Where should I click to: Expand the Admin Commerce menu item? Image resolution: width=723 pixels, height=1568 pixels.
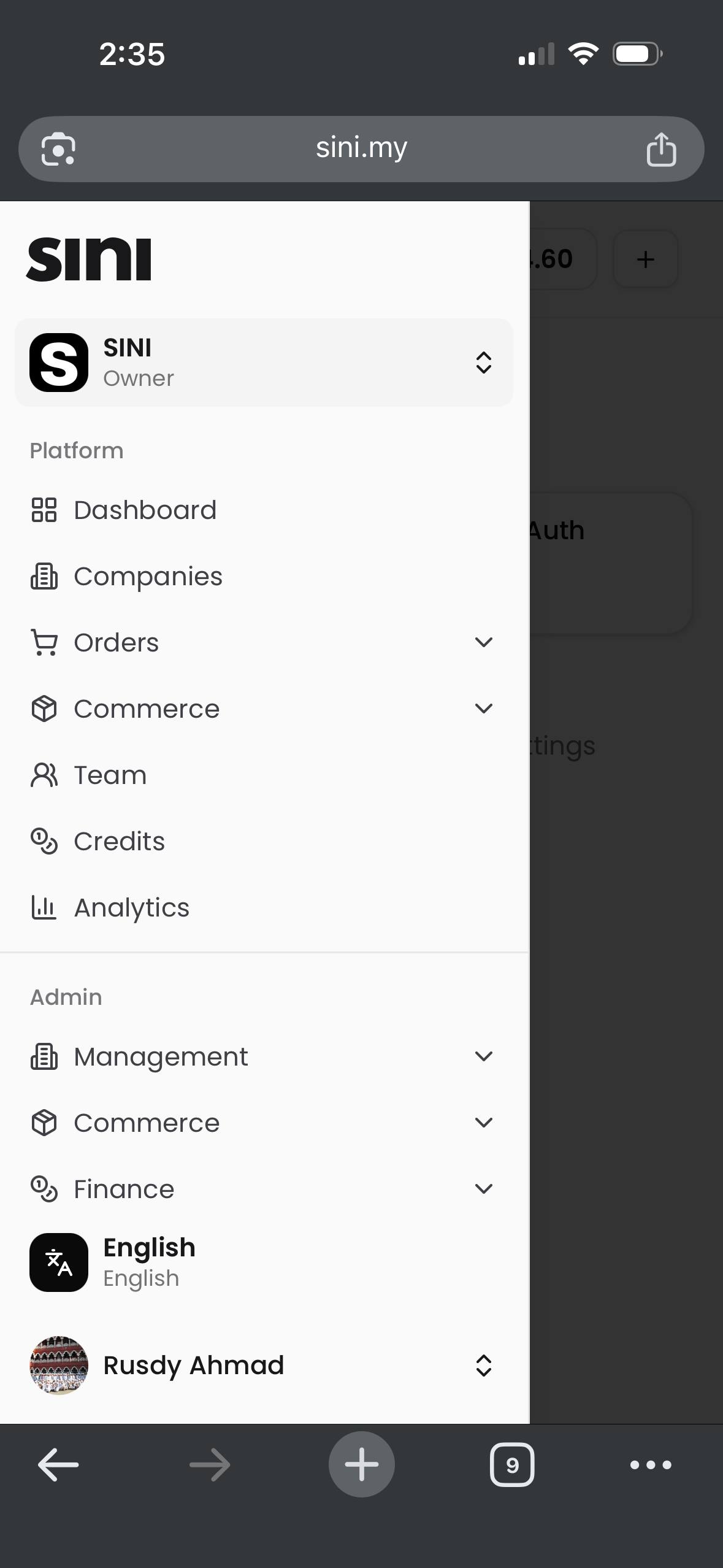point(147,1123)
